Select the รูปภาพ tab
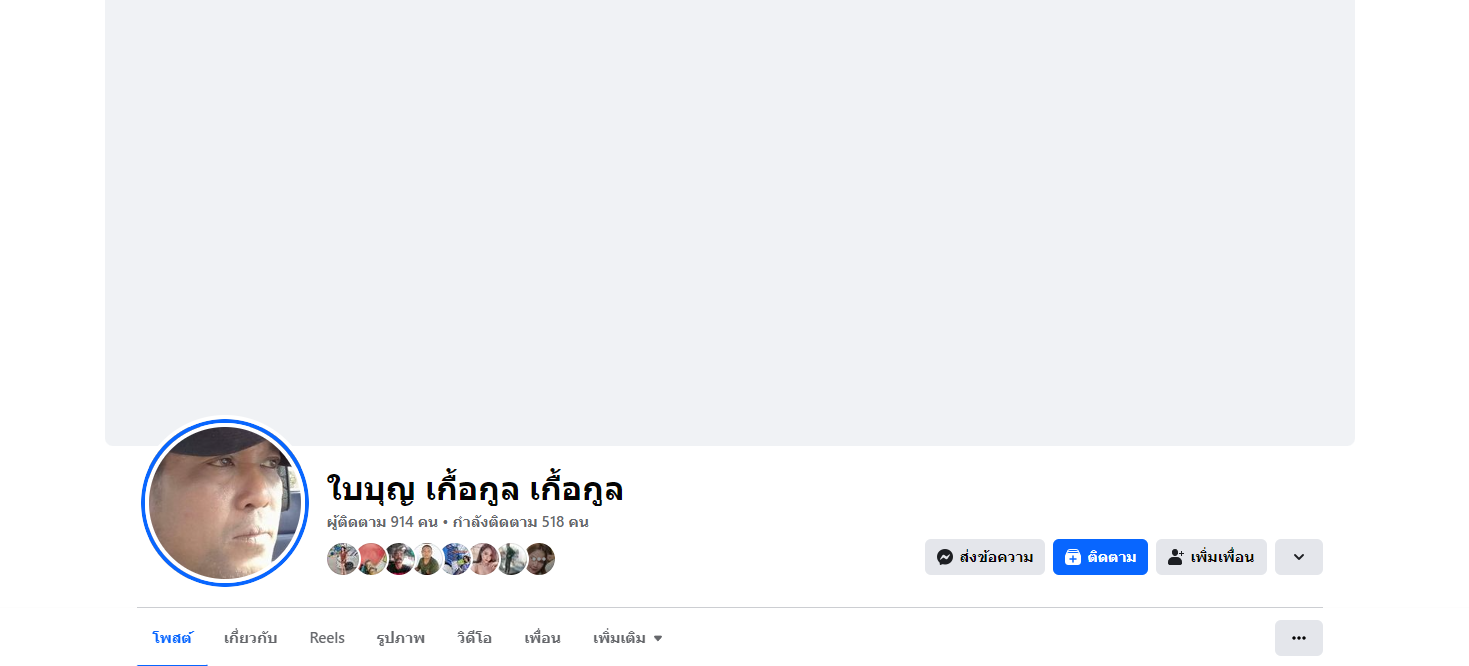Viewport: 1469px width, 666px height. (x=401, y=638)
